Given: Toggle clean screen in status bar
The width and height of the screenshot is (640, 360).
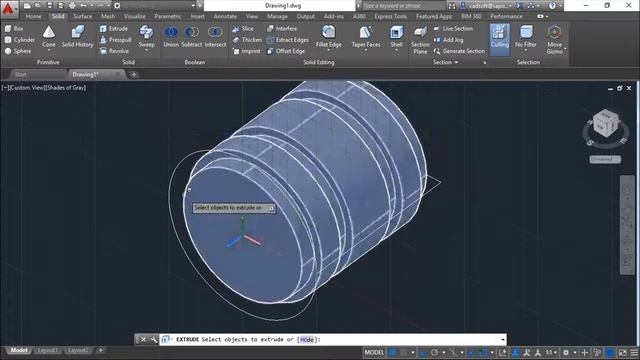Looking at the screenshot, I should point(622,352).
